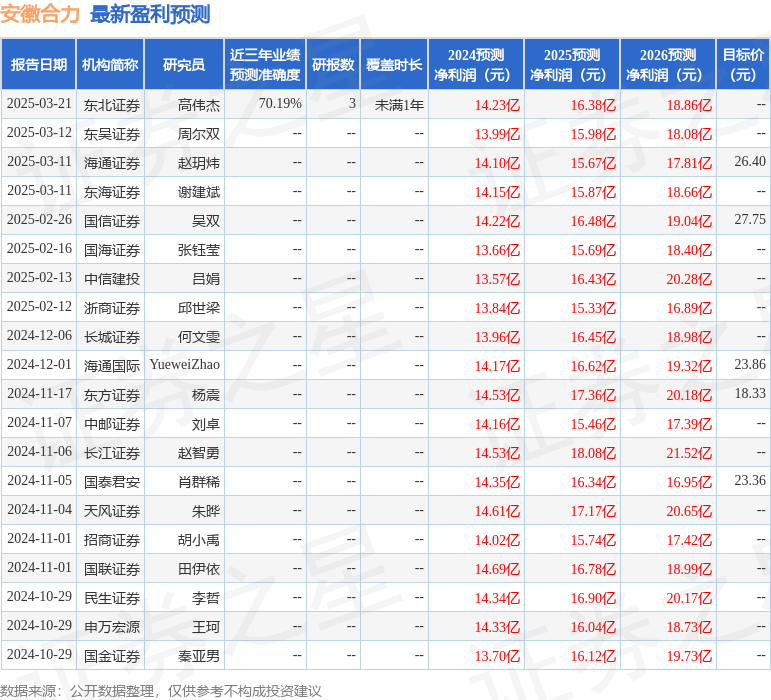Click the 2026预测净利润 column header
Viewport: 771px width, 700px height.
click(x=668, y=64)
